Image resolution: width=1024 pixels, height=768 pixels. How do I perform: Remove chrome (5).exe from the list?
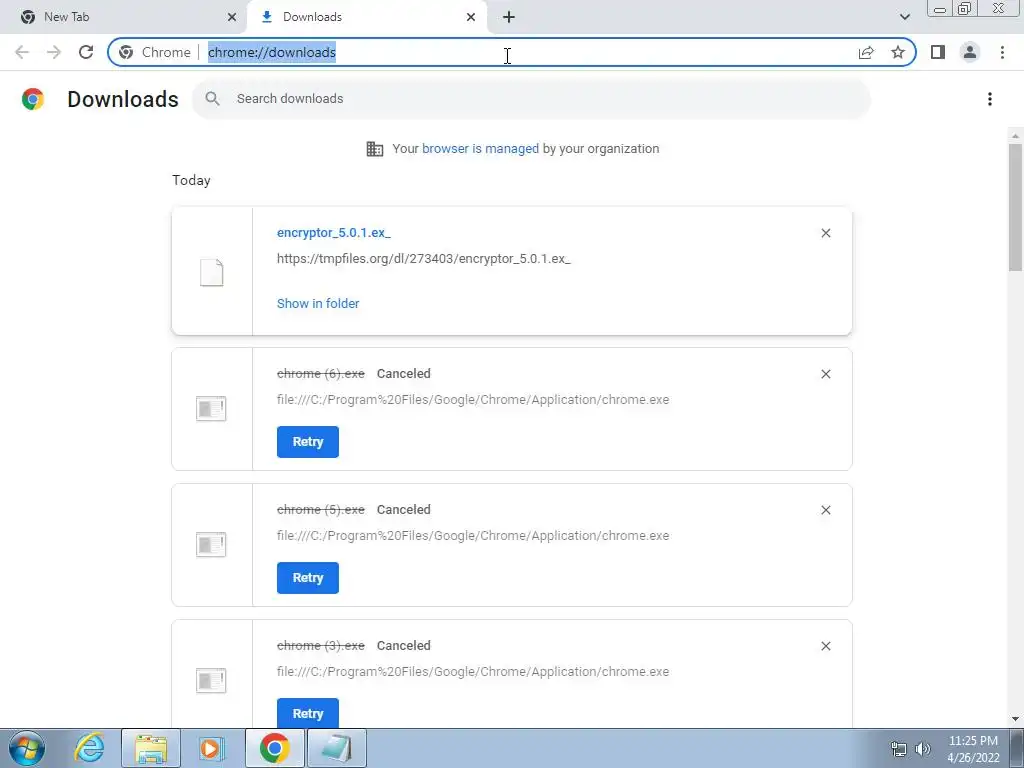tap(825, 510)
